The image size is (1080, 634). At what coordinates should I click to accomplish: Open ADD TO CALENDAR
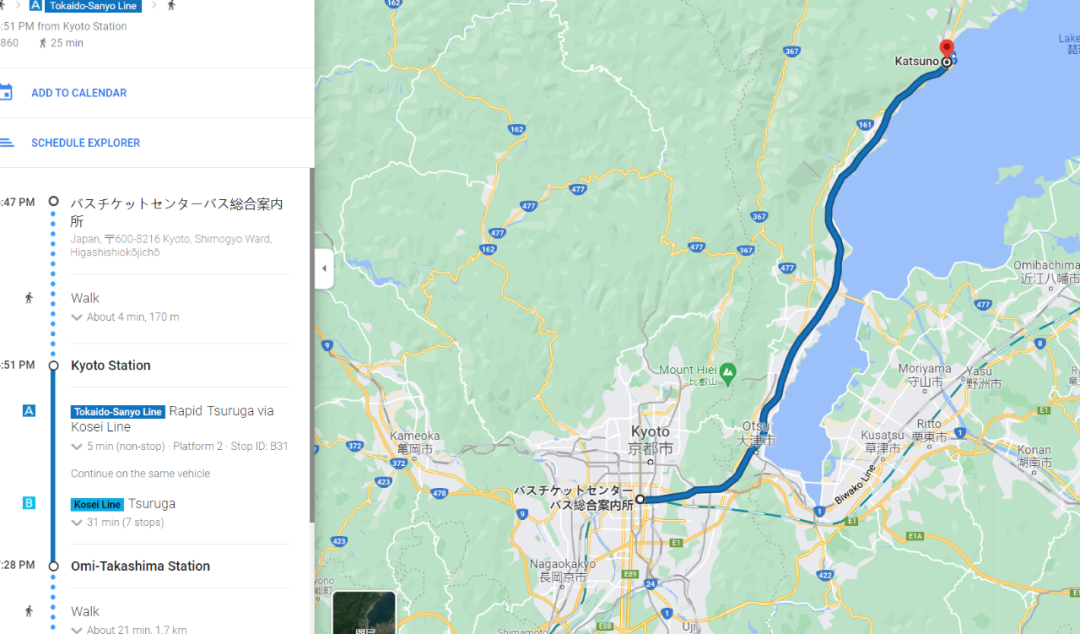click(x=79, y=93)
